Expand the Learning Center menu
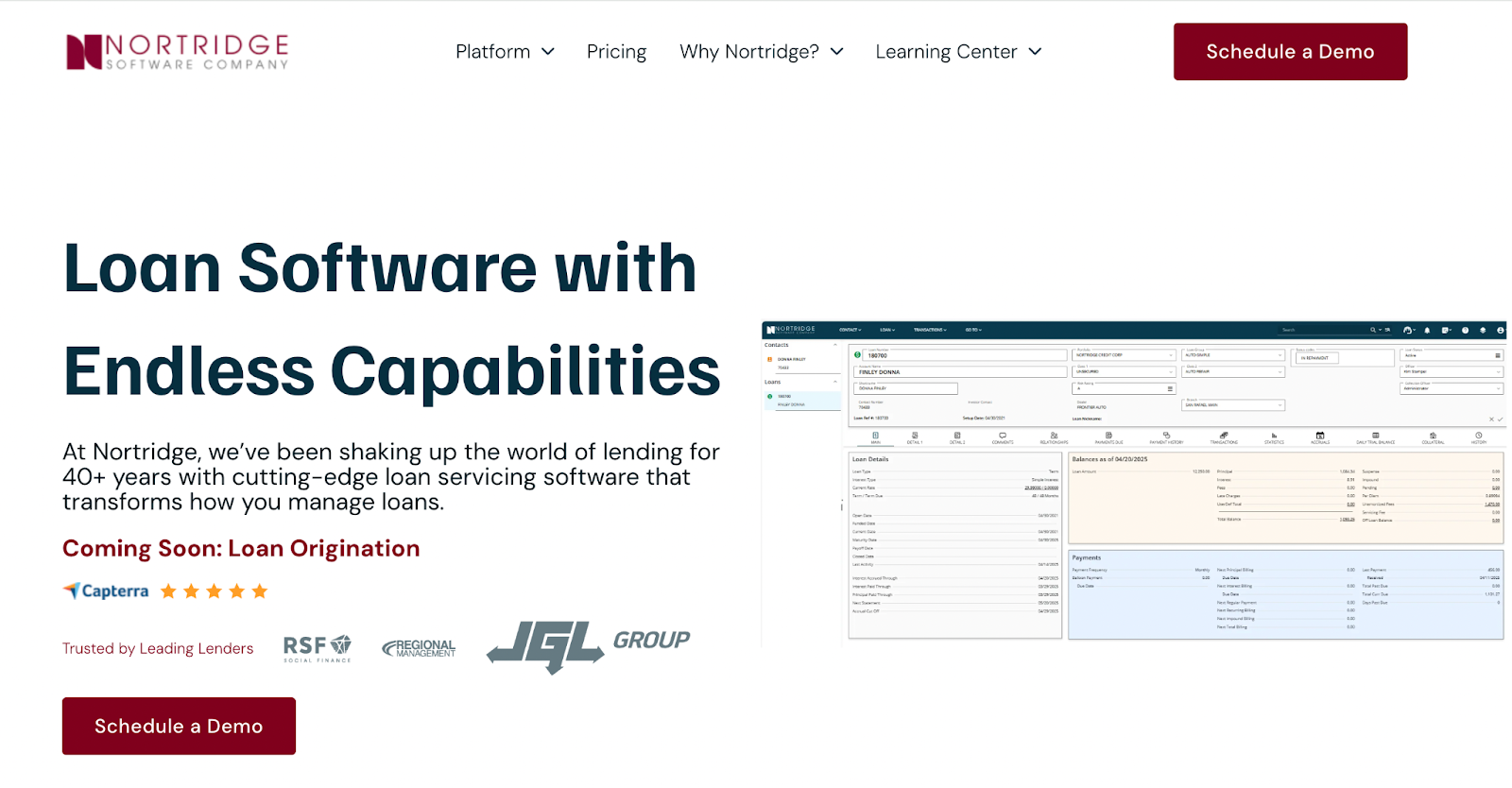The width and height of the screenshot is (1512, 788). coord(957,52)
